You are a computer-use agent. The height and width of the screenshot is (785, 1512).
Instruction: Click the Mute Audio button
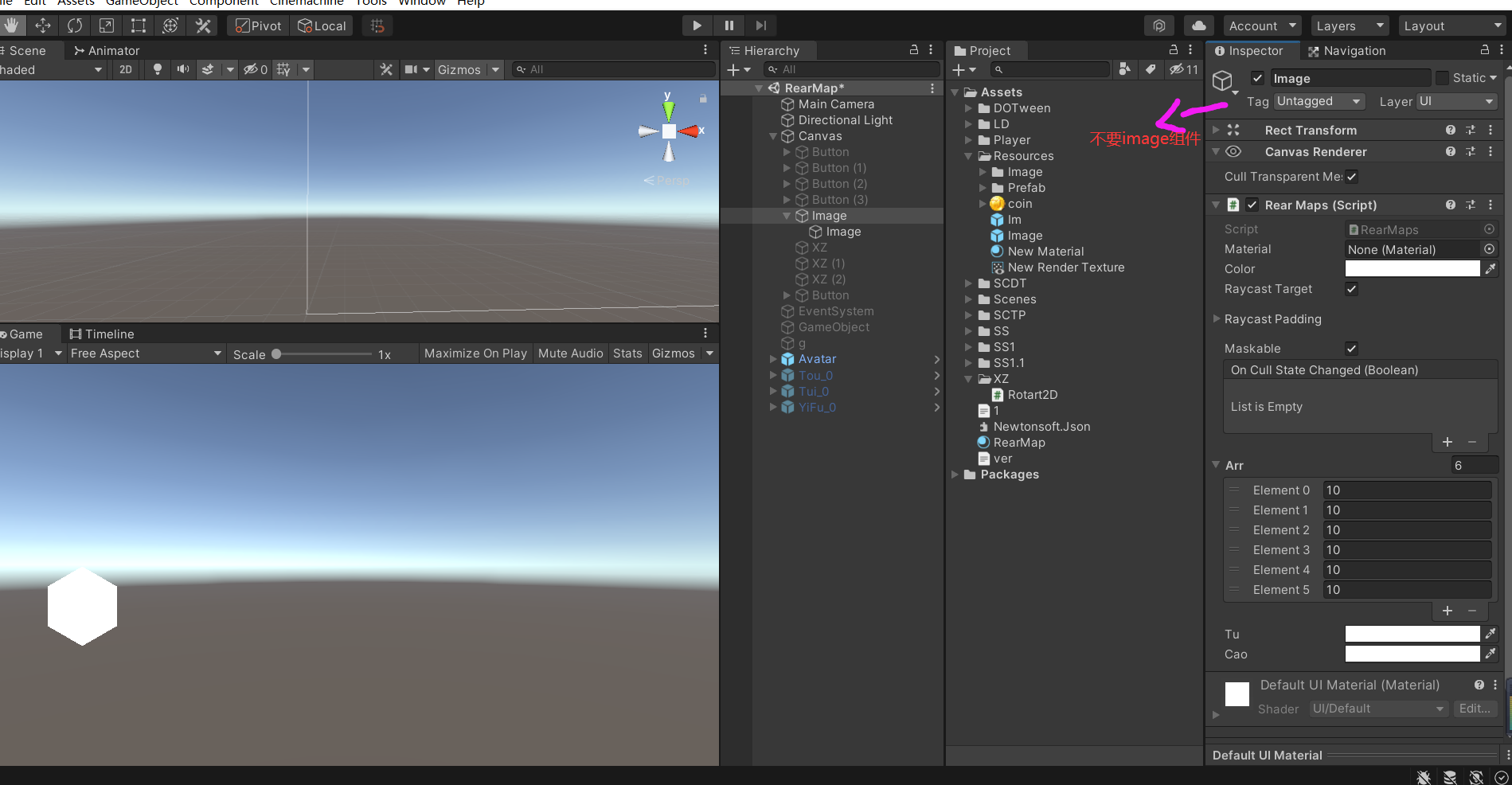pos(571,353)
